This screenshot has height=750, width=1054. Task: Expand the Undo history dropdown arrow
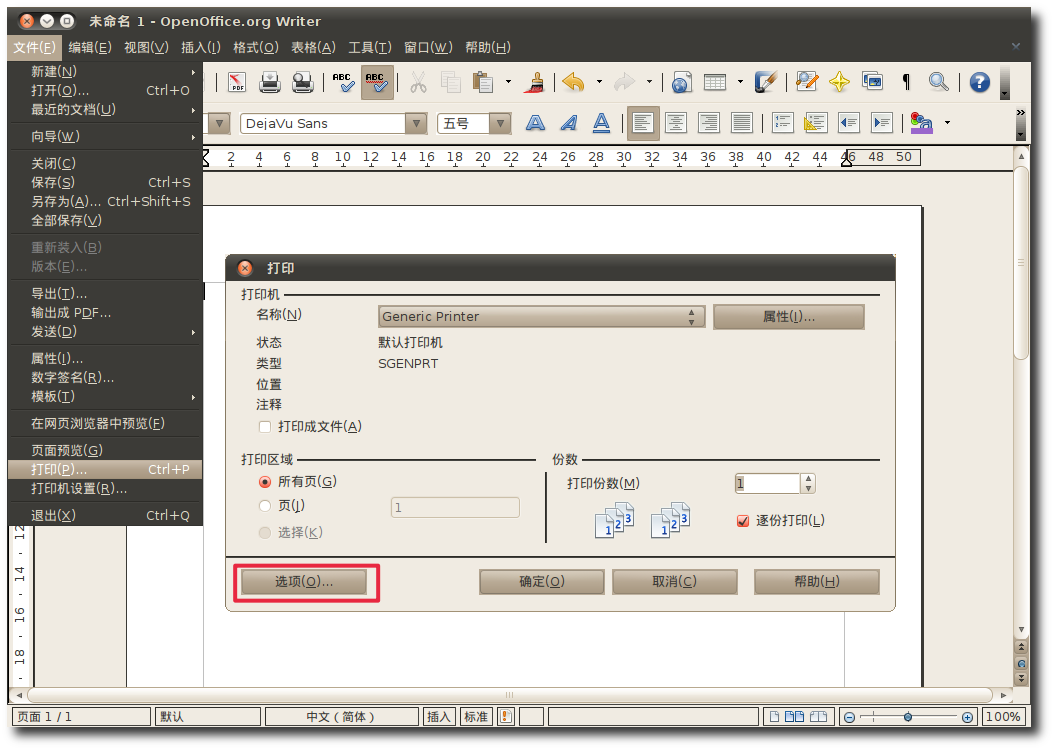(x=599, y=83)
